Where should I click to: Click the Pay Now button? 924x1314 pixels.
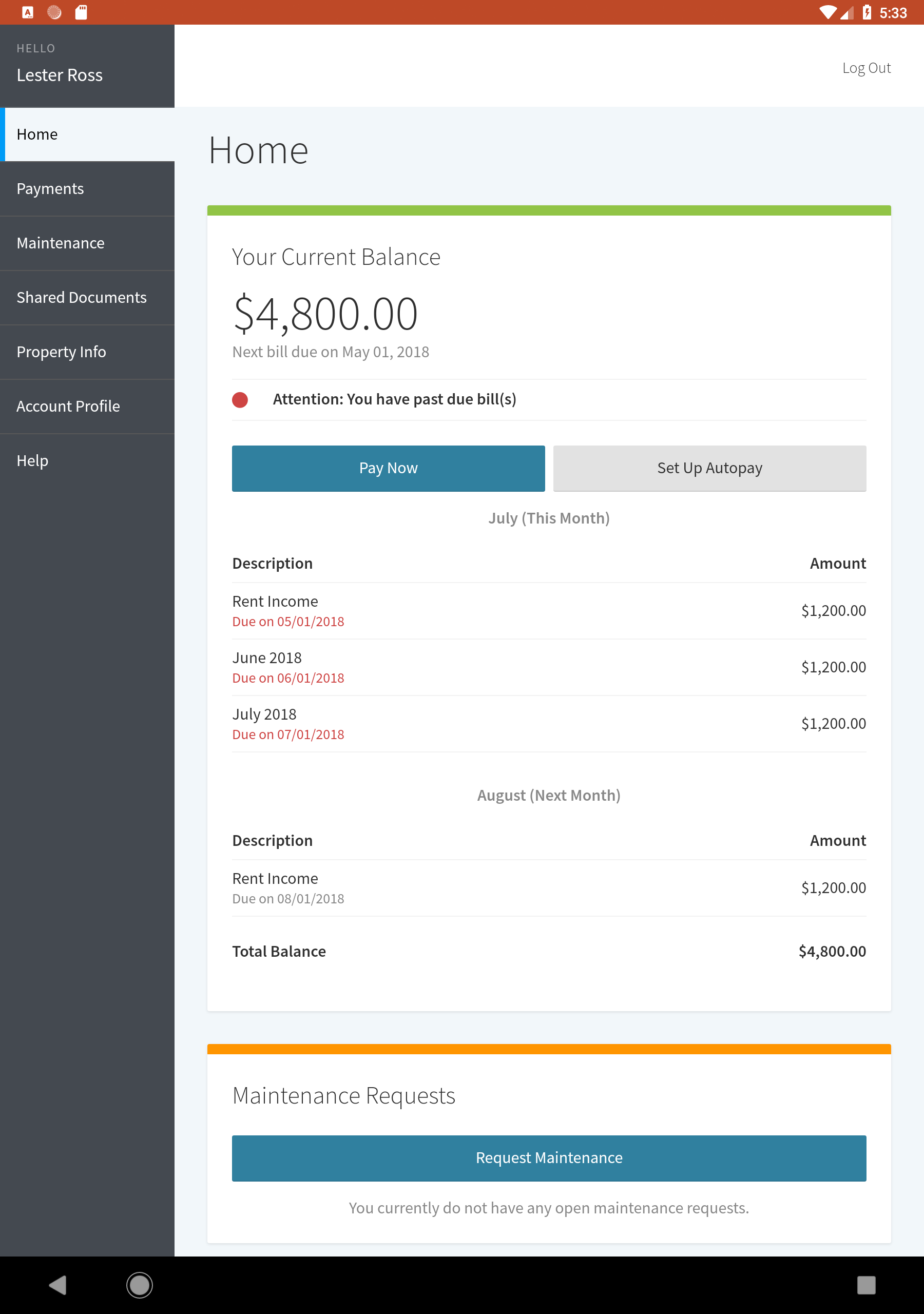(388, 468)
